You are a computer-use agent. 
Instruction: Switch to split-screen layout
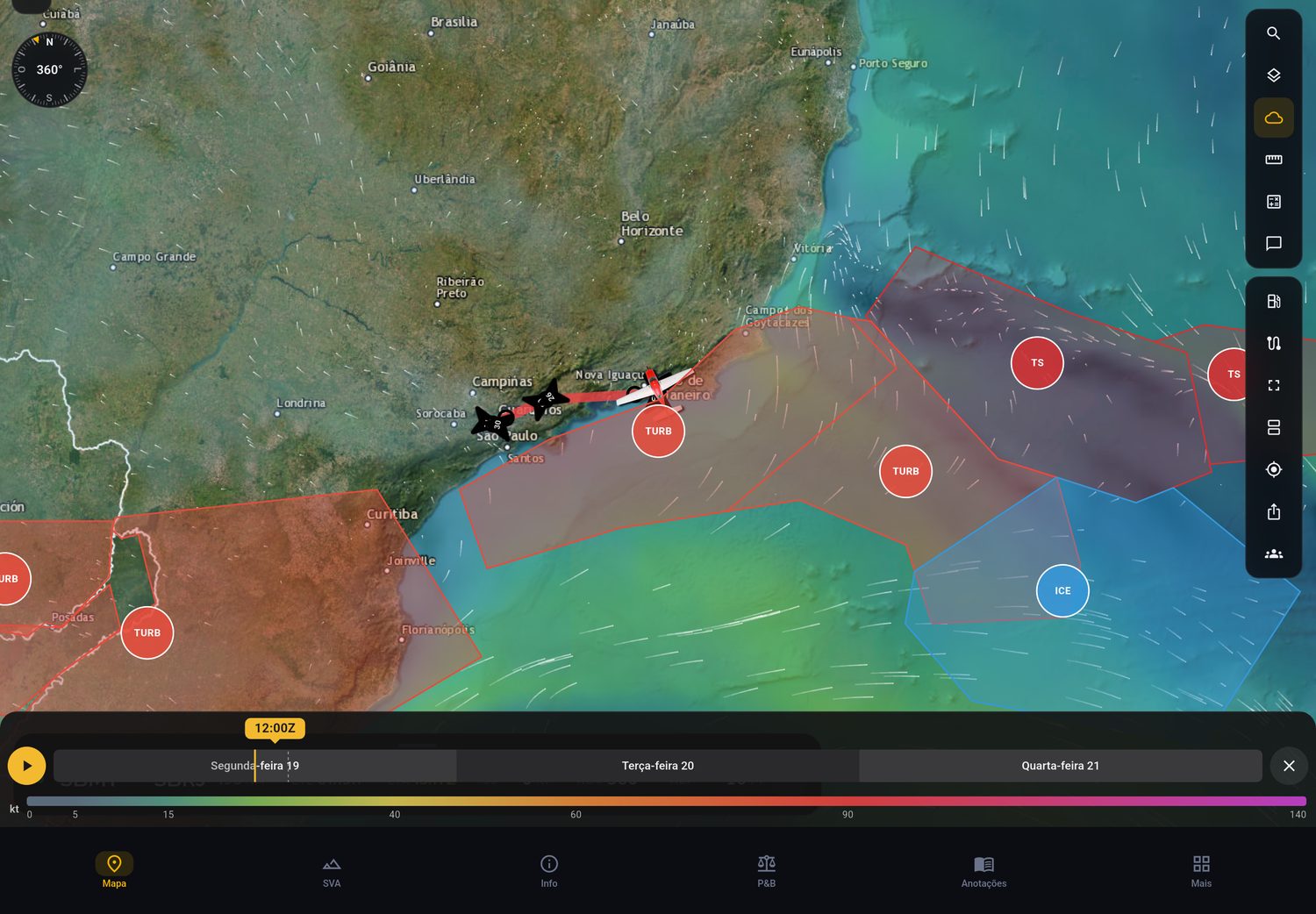tap(1274, 428)
